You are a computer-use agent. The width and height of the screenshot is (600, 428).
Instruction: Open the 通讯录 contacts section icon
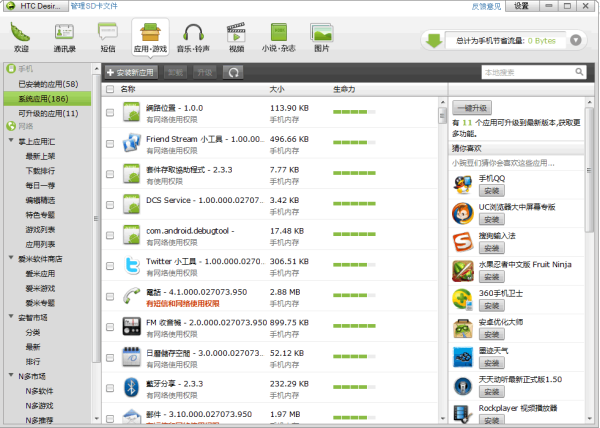pos(65,36)
